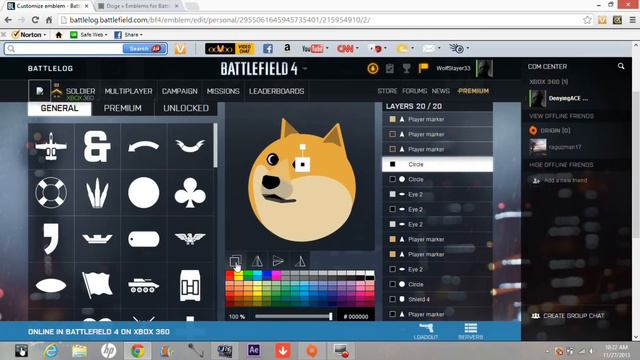Open the Multiplayer menu
This screenshot has width=640, height=360.
pos(128,91)
